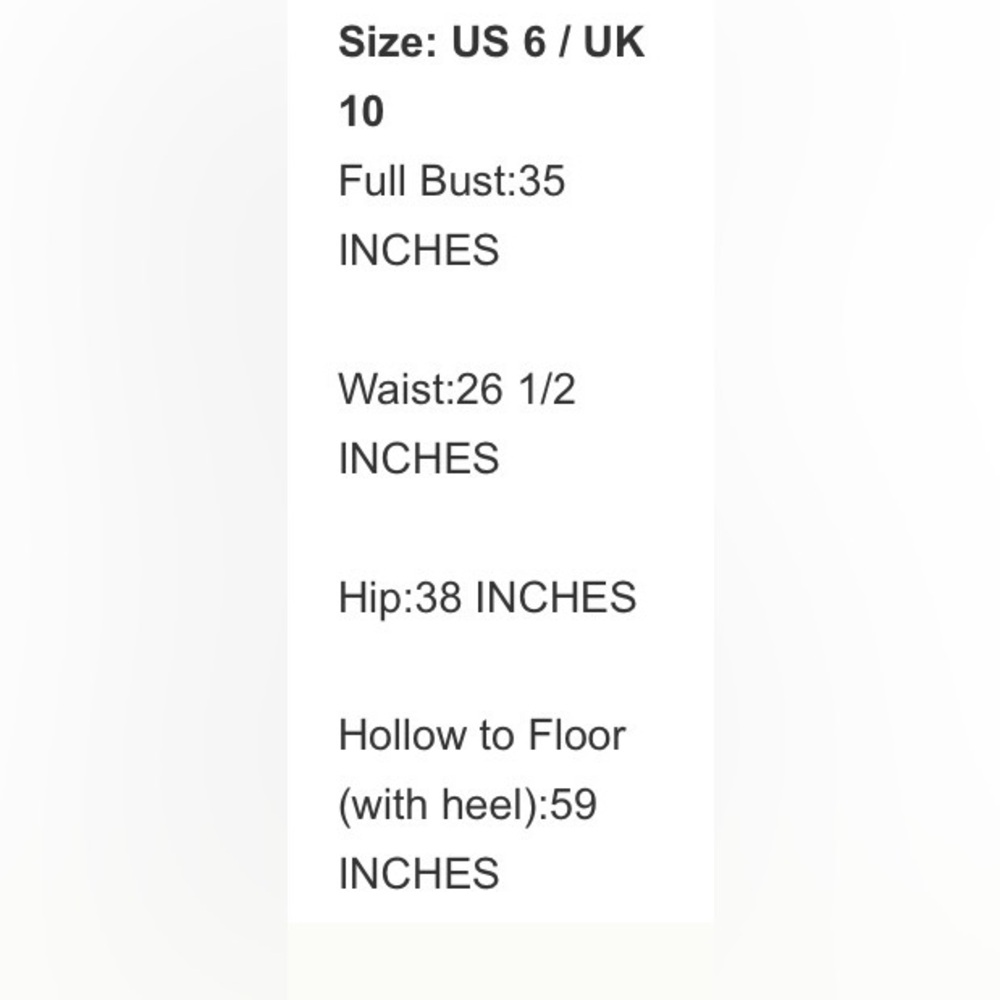Select the "Waist:26" measurement text

(420, 389)
